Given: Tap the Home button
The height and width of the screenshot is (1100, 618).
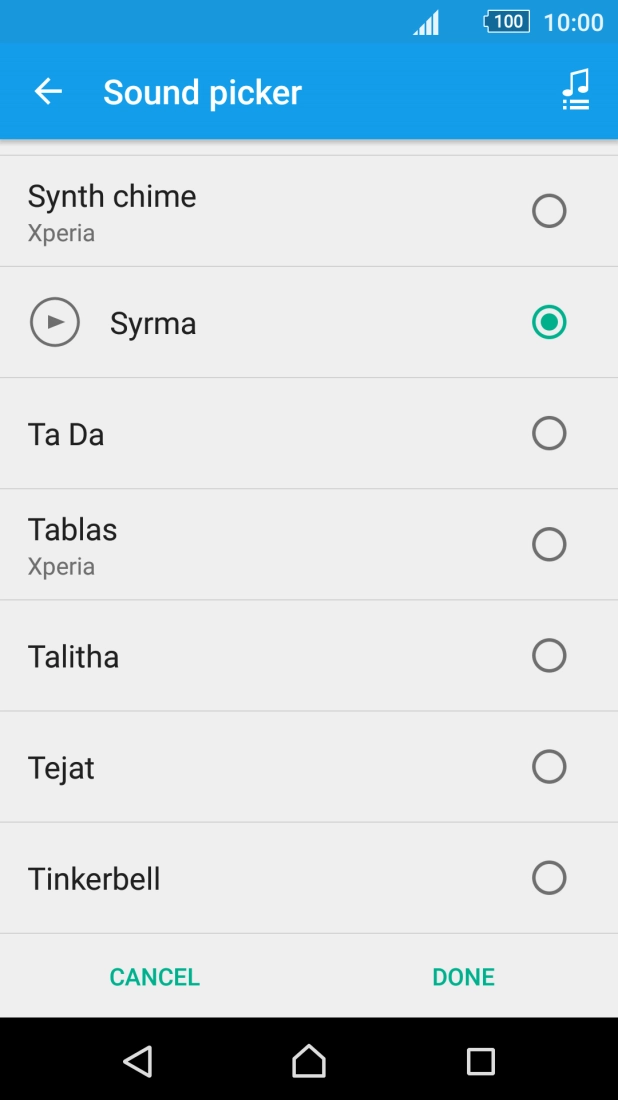Looking at the screenshot, I should [x=309, y=1063].
